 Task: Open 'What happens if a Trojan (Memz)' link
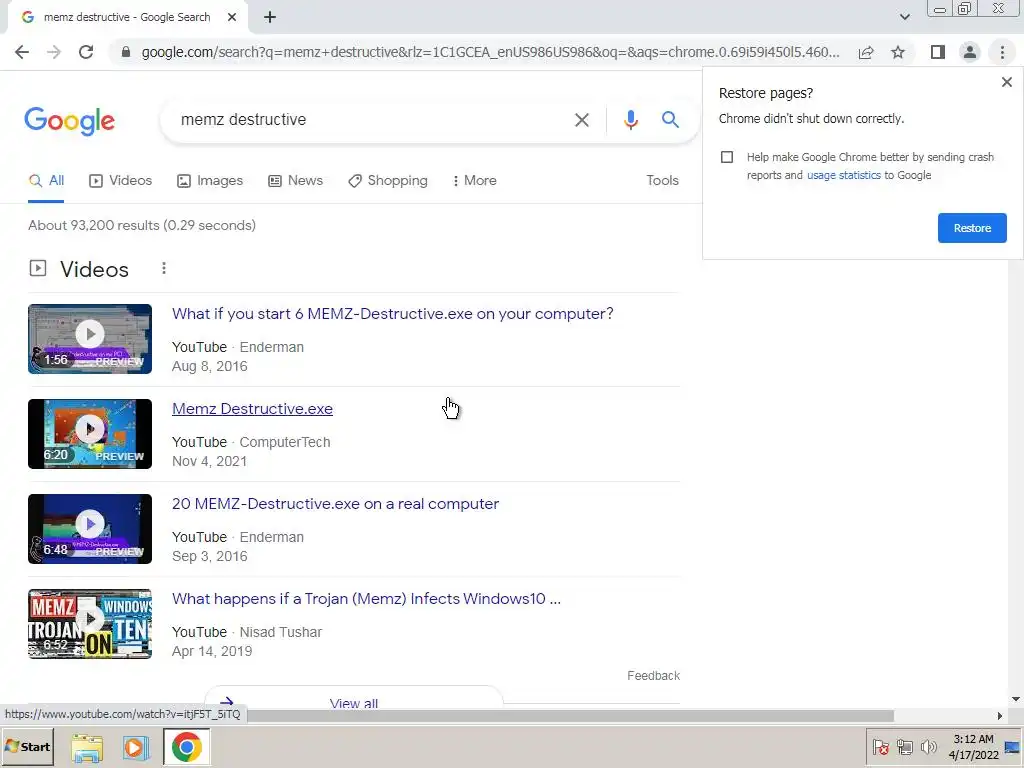(366, 599)
